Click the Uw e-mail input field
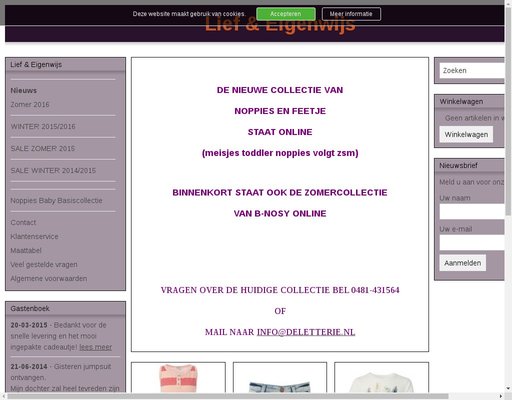The image size is (512, 400). 472,243
